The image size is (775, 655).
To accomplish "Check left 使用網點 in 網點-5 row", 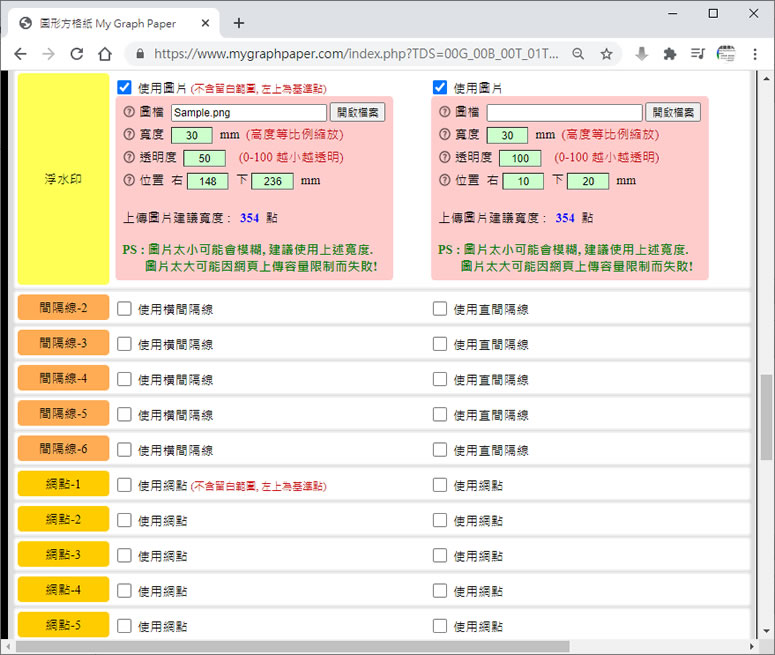I will coord(125,626).
